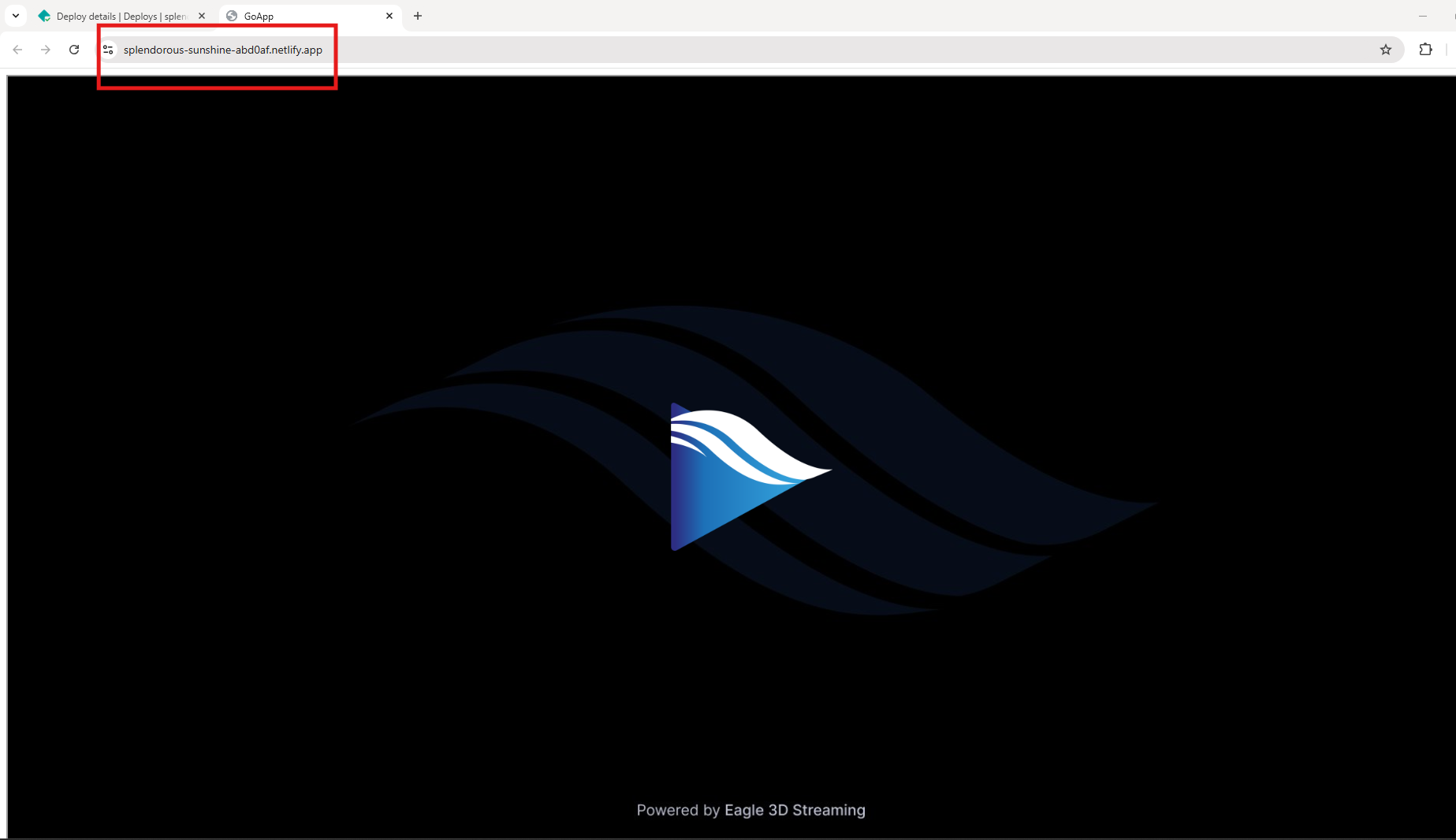The width and height of the screenshot is (1456, 840).
Task: Close the Deploy details tab
Action: pos(202,16)
